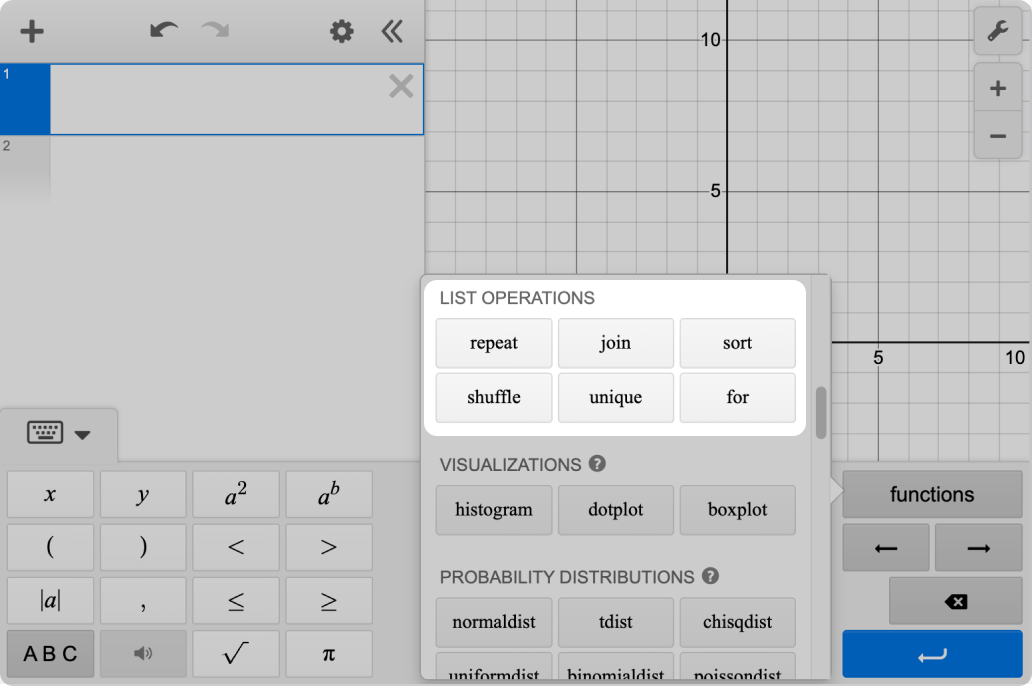Switch to the ABC letter keyboard
The height and width of the screenshot is (686, 1032).
(x=50, y=653)
